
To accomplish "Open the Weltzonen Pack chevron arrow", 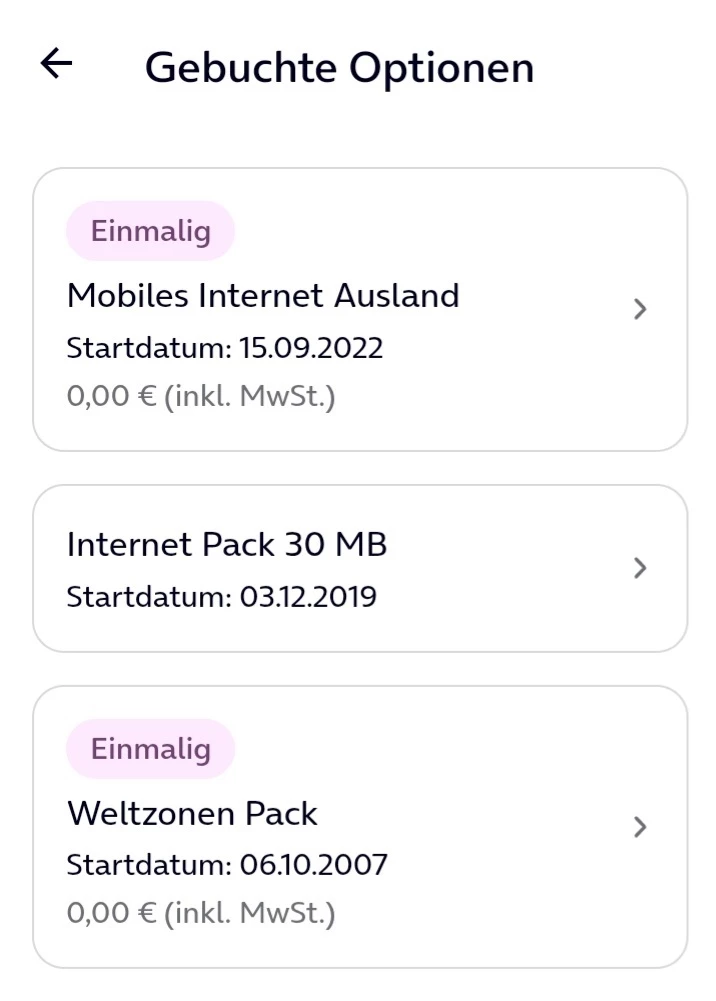I will coord(641,827).
